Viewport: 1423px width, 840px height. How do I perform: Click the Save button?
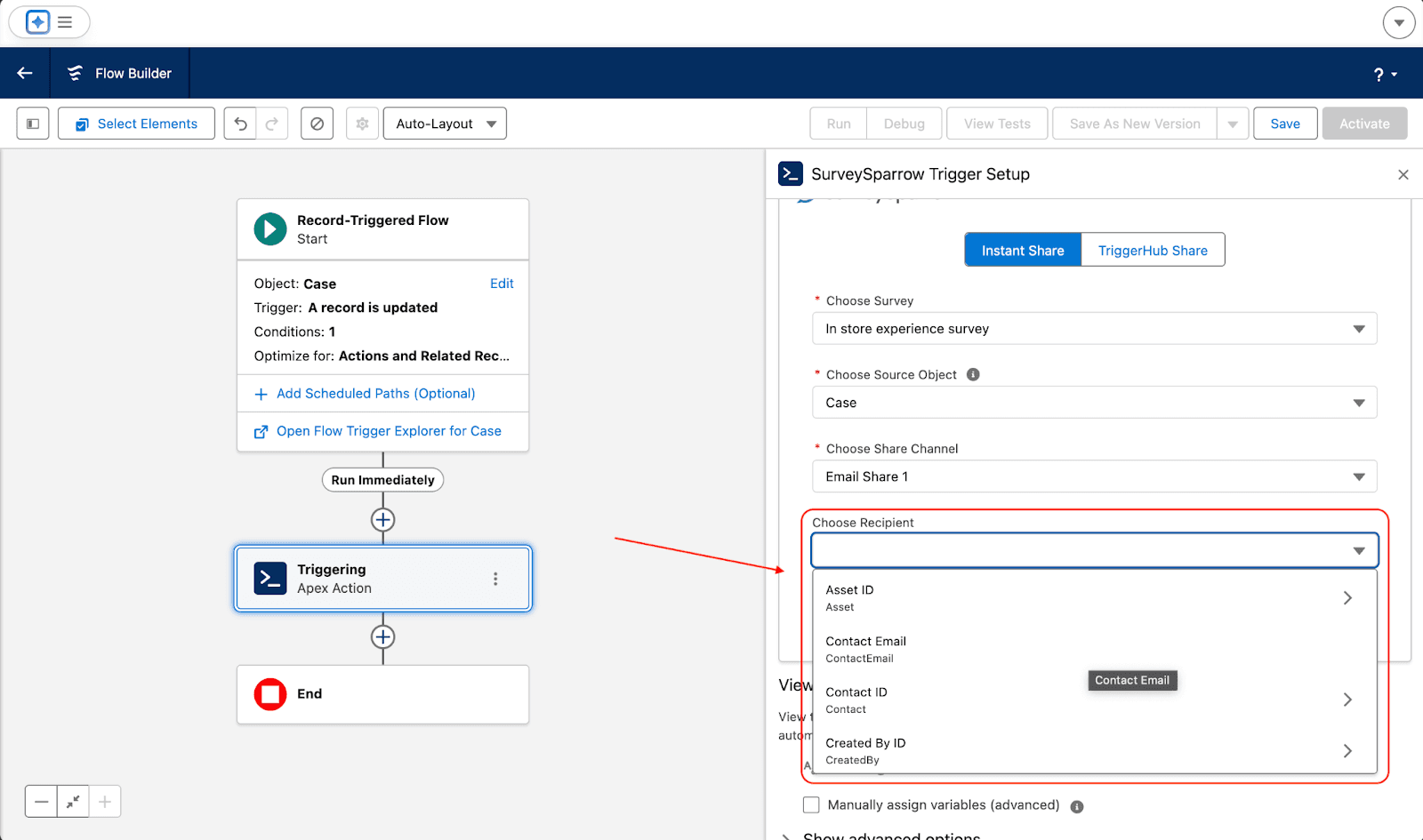(1284, 124)
